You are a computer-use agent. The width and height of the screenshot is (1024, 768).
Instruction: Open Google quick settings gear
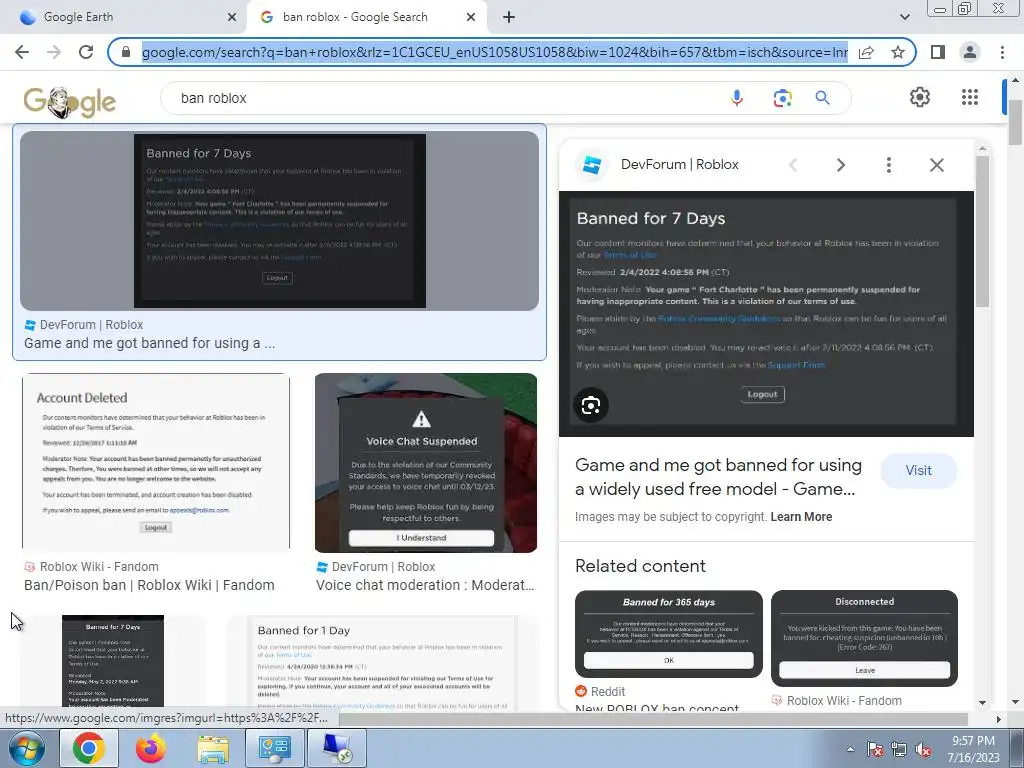920,97
